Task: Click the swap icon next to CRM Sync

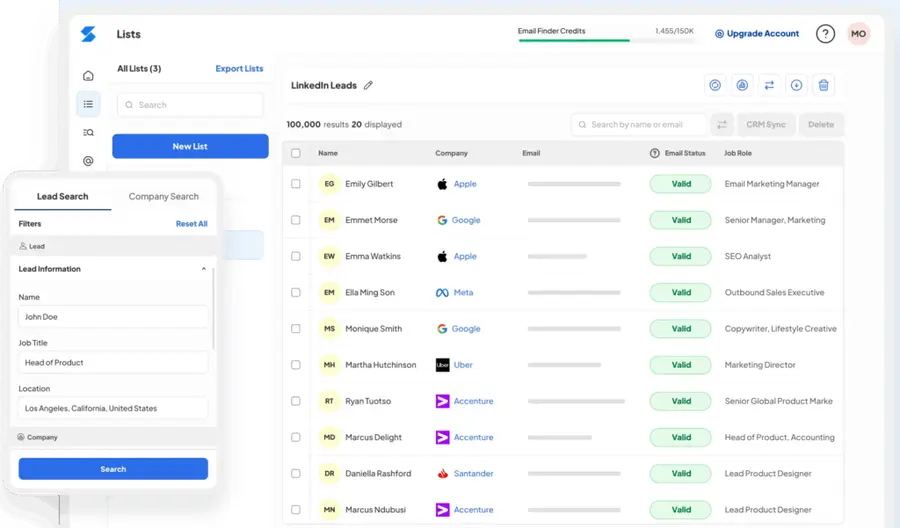Action: point(721,125)
